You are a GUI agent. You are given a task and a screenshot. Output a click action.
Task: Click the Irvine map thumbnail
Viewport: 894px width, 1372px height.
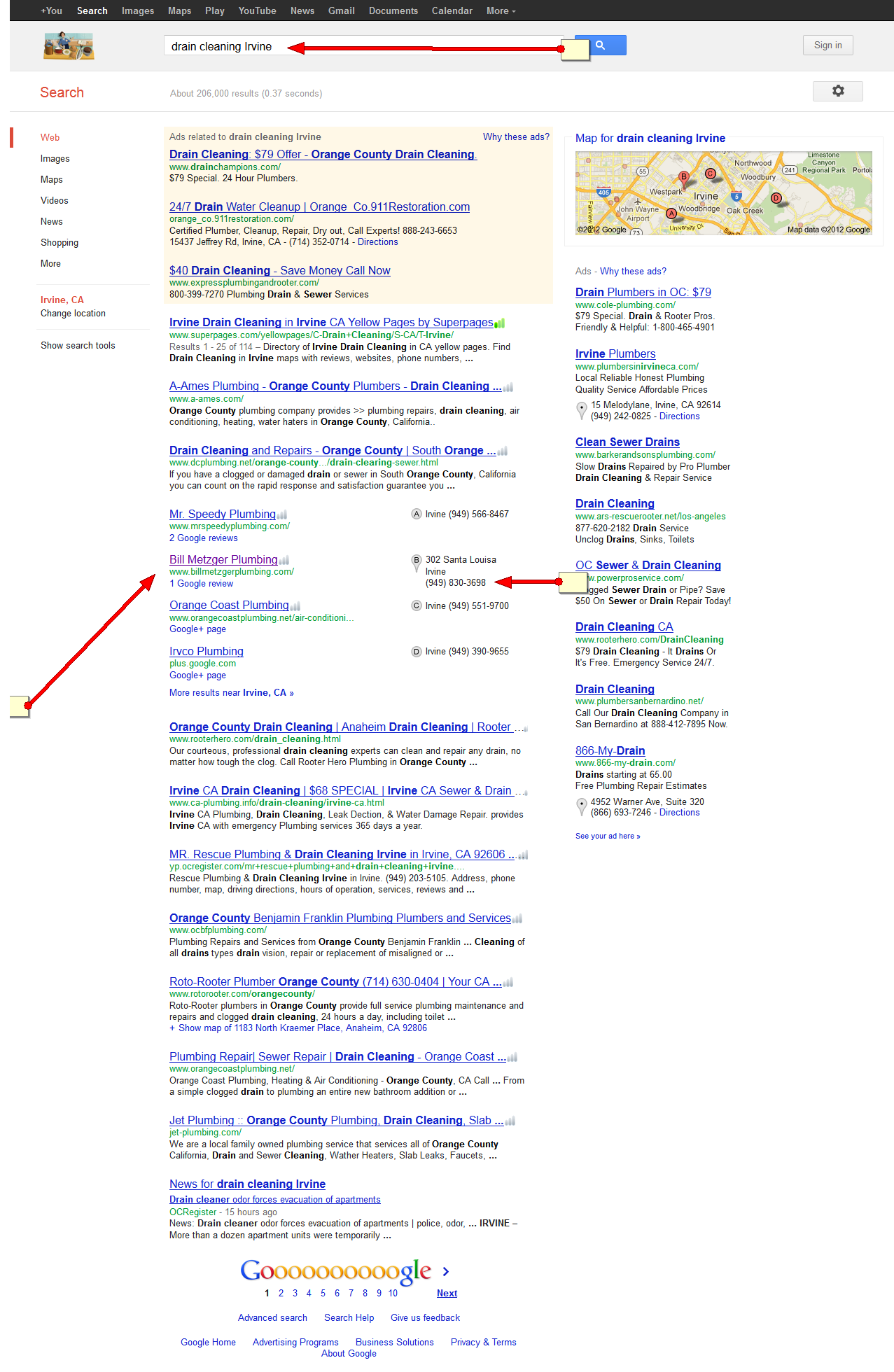[x=724, y=192]
